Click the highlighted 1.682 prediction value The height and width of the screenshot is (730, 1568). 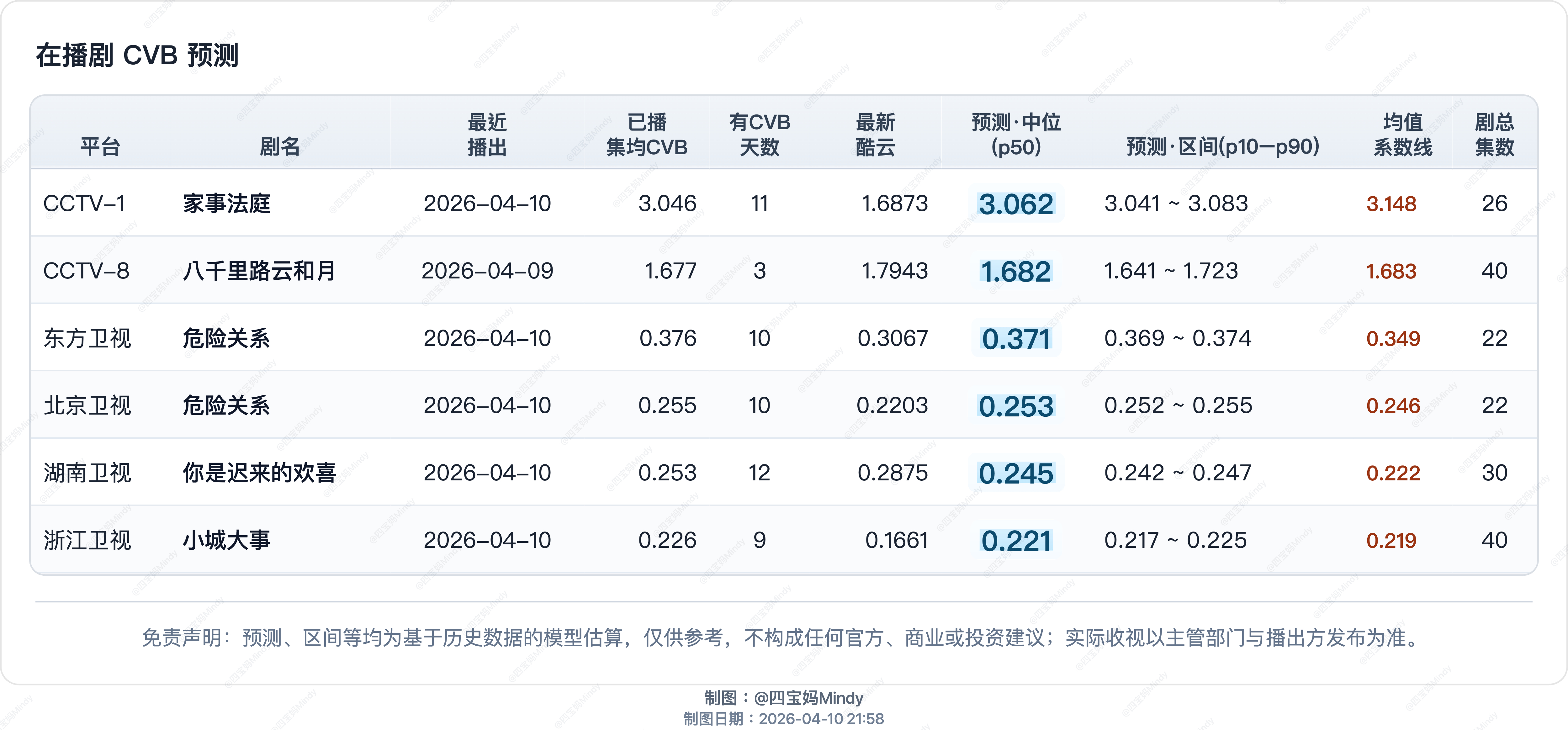[x=1015, y=272]
